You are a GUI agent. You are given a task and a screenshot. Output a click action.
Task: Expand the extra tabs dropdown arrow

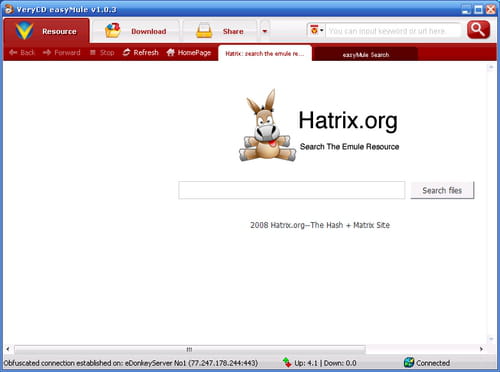[265, 31]
